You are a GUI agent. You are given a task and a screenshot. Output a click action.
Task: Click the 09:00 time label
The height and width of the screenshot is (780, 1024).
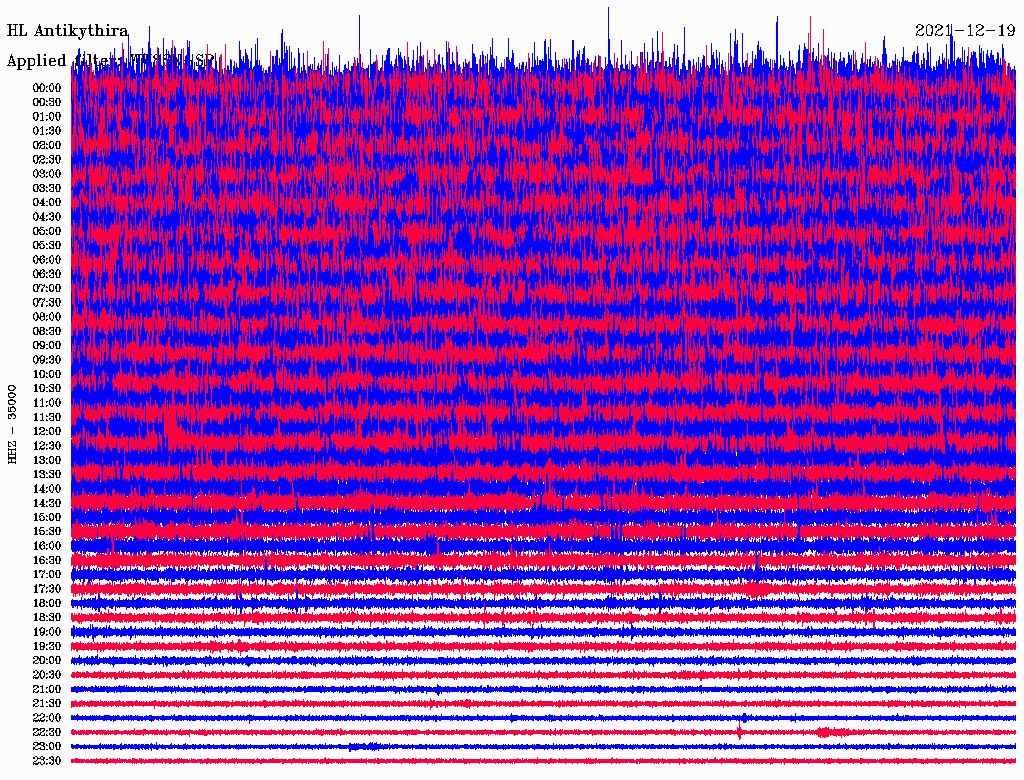tap(47, 346)
